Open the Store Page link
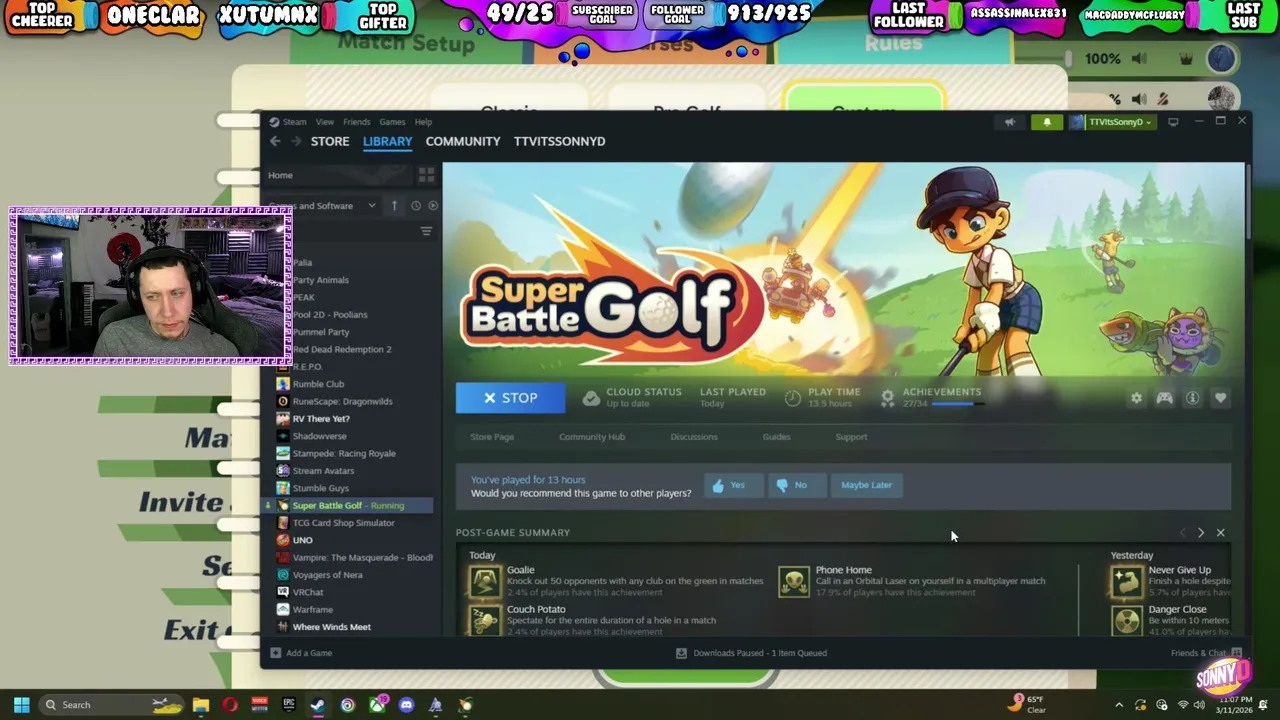The width and height of the screenshot is (1280, 720). point(492,437)
